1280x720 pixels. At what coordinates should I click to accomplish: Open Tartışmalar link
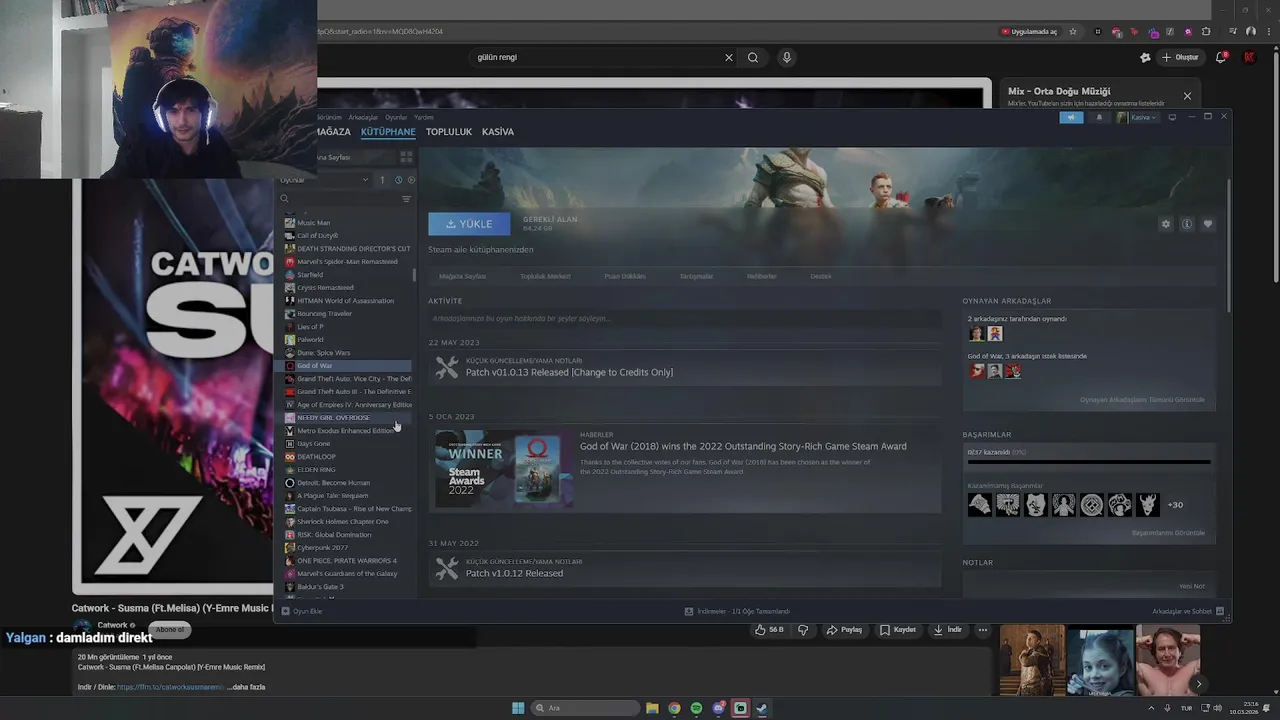coord(696,276)
